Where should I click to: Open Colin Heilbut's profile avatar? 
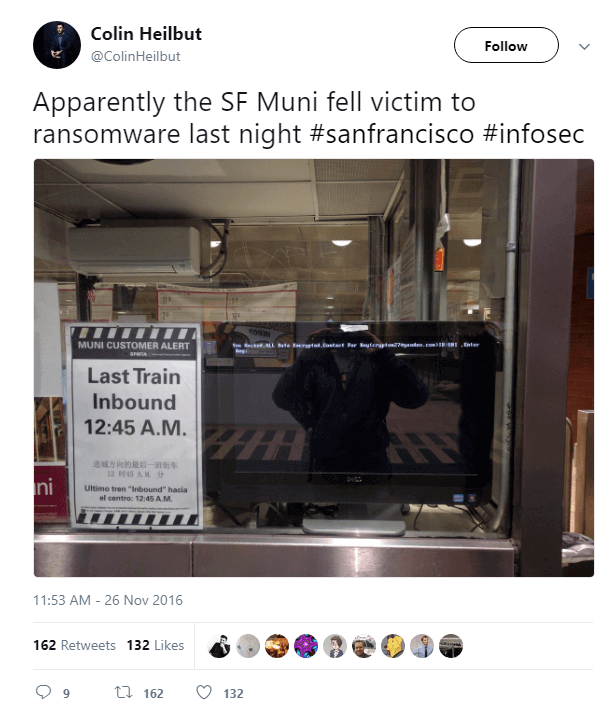pos(57,45)
